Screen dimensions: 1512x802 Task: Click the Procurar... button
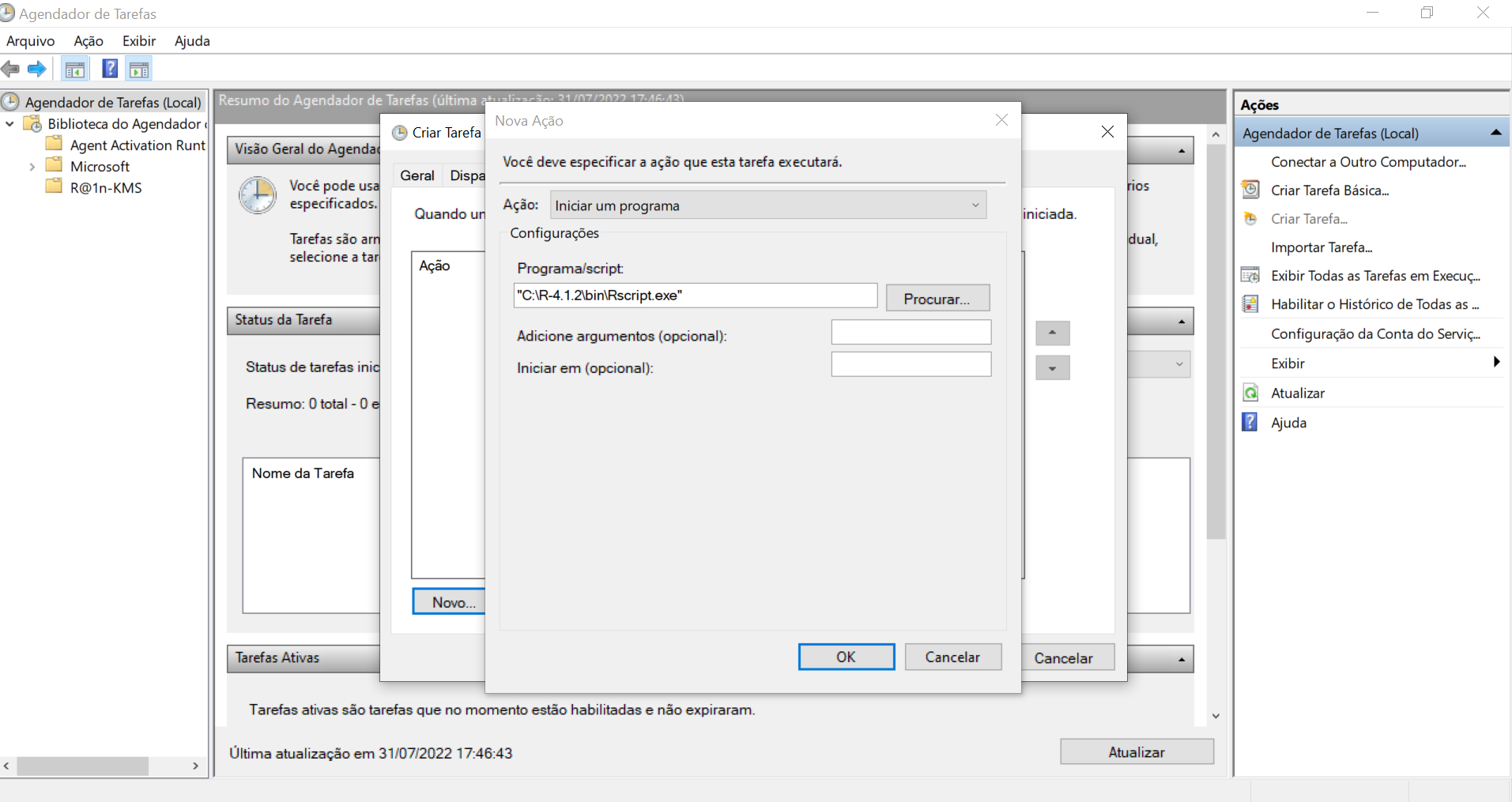click(x=937, y=298)
